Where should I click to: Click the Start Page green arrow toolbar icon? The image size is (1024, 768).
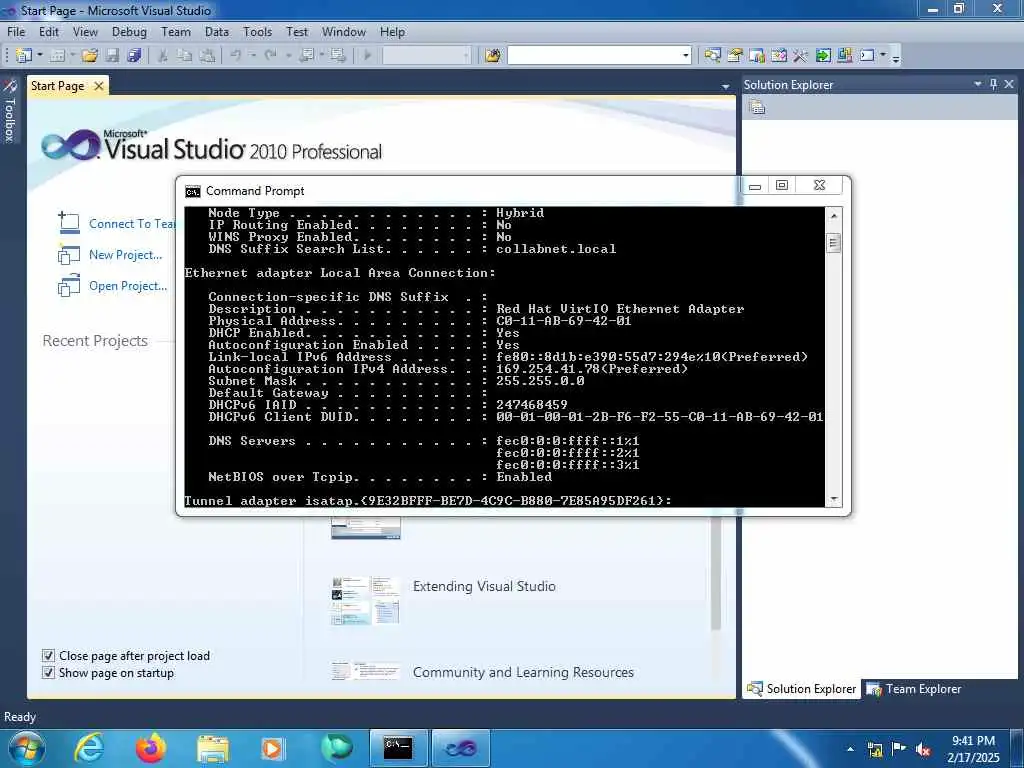point(823,56)
